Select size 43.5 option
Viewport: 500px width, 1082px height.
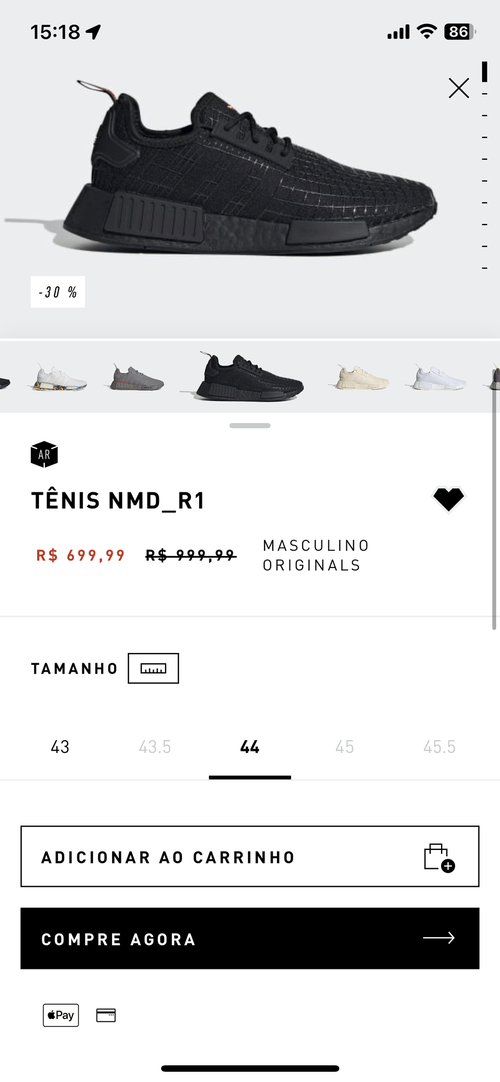tap(154, 747)
